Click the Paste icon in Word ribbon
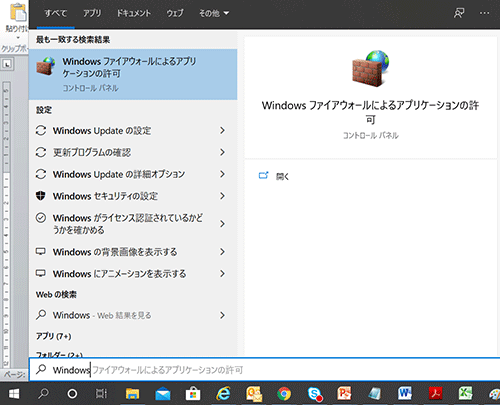 [18, 12]
